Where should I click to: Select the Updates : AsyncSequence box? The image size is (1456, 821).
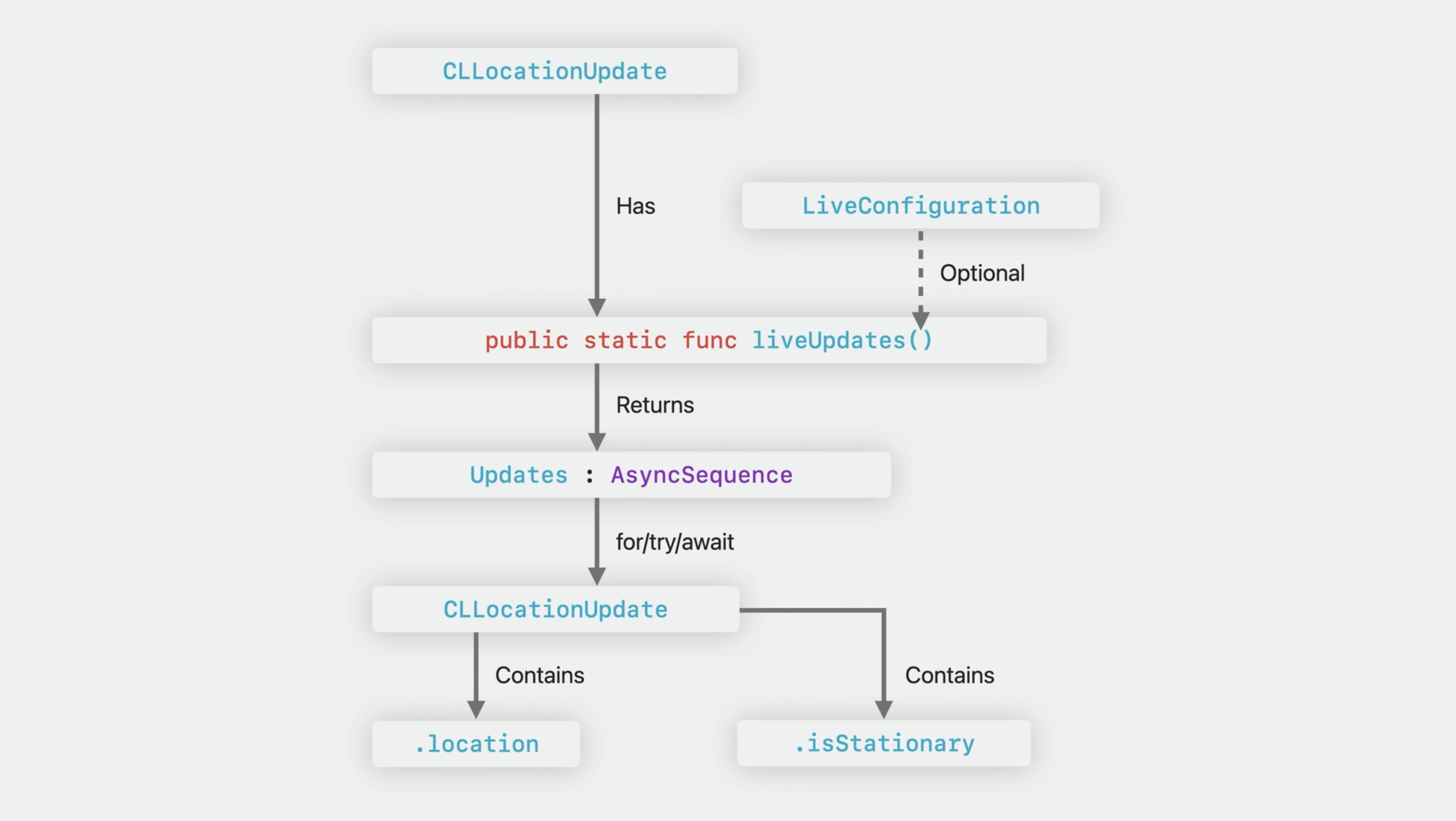[631, 475]
